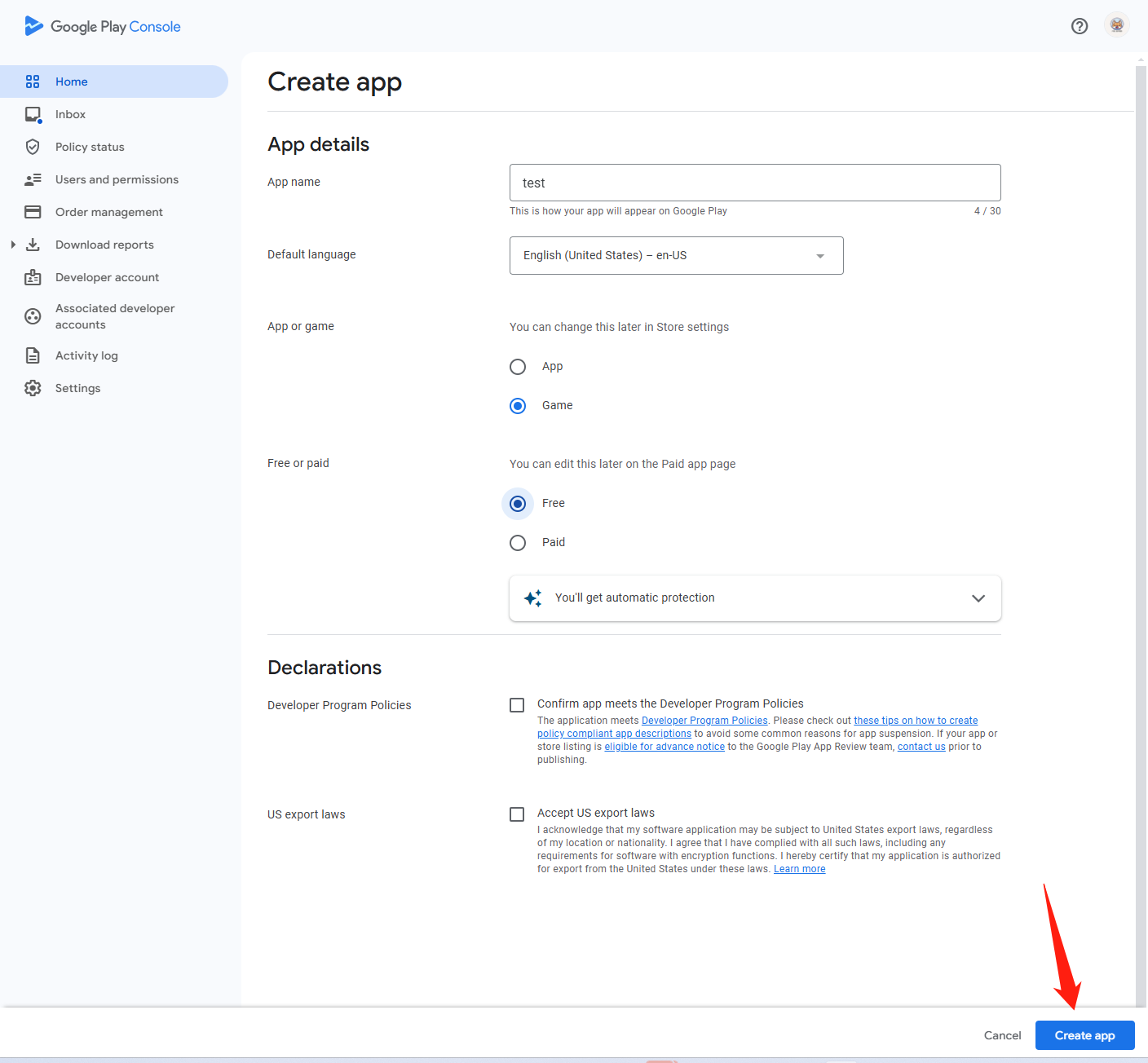The height and width of the screenshot is (1063, 1148).
Task: Accept the US export laws declaration
Action: click(x=517, y=814)
